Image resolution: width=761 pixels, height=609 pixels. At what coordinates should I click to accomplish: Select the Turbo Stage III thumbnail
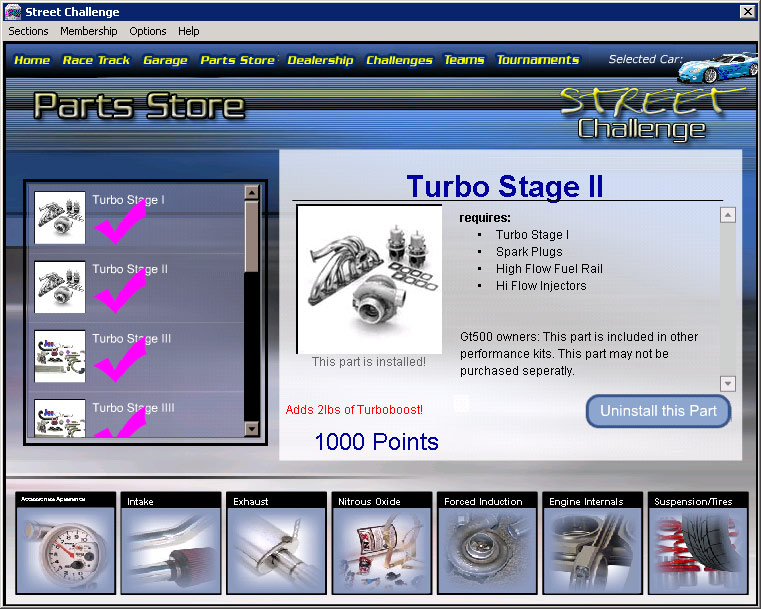click(x=60, y=356)
